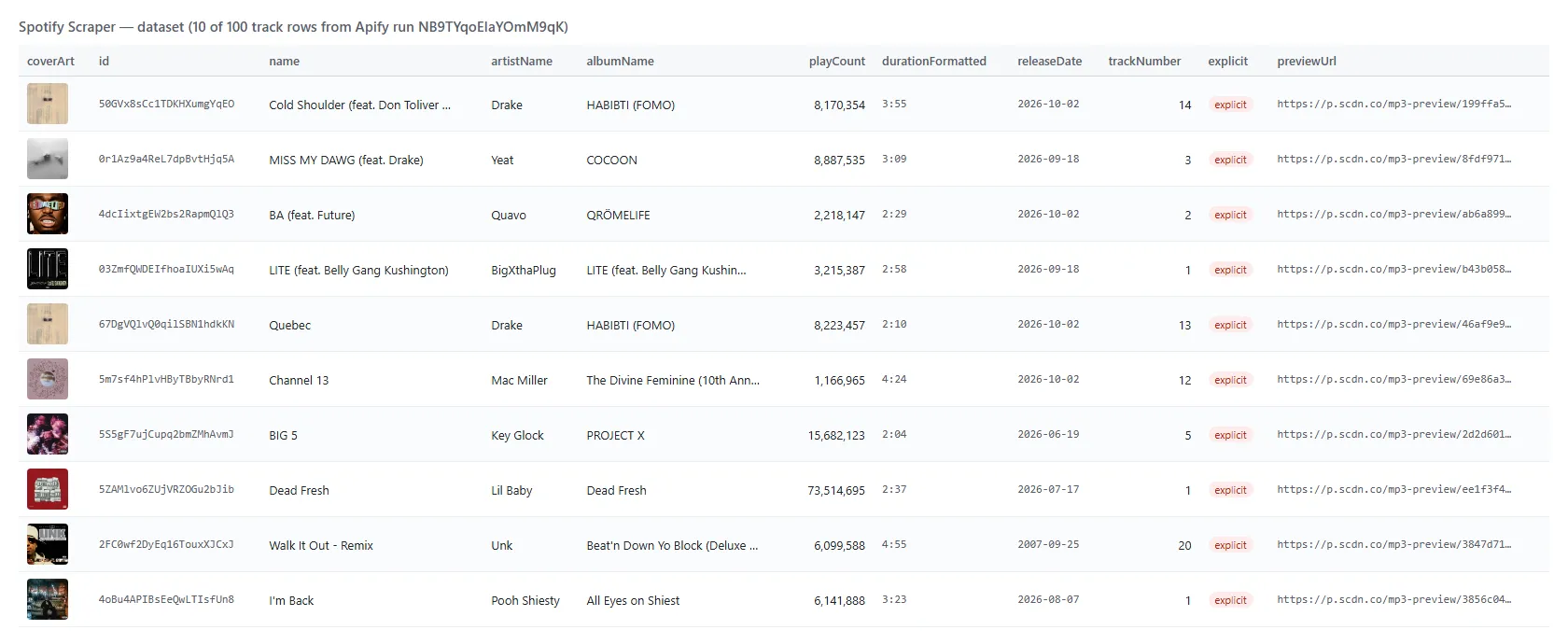Select track id 4dcIixtgEW2bs2RapmQ1Q3

[x=166, y=214]
